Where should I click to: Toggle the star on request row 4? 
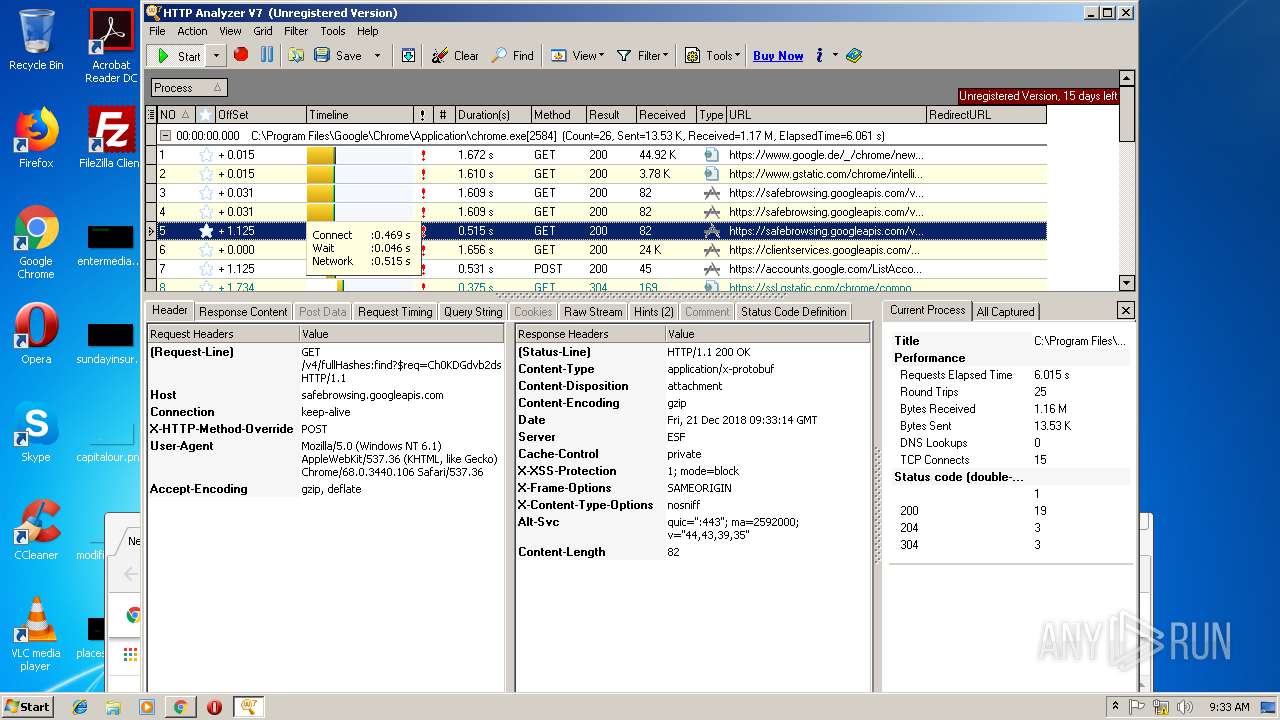206,212
